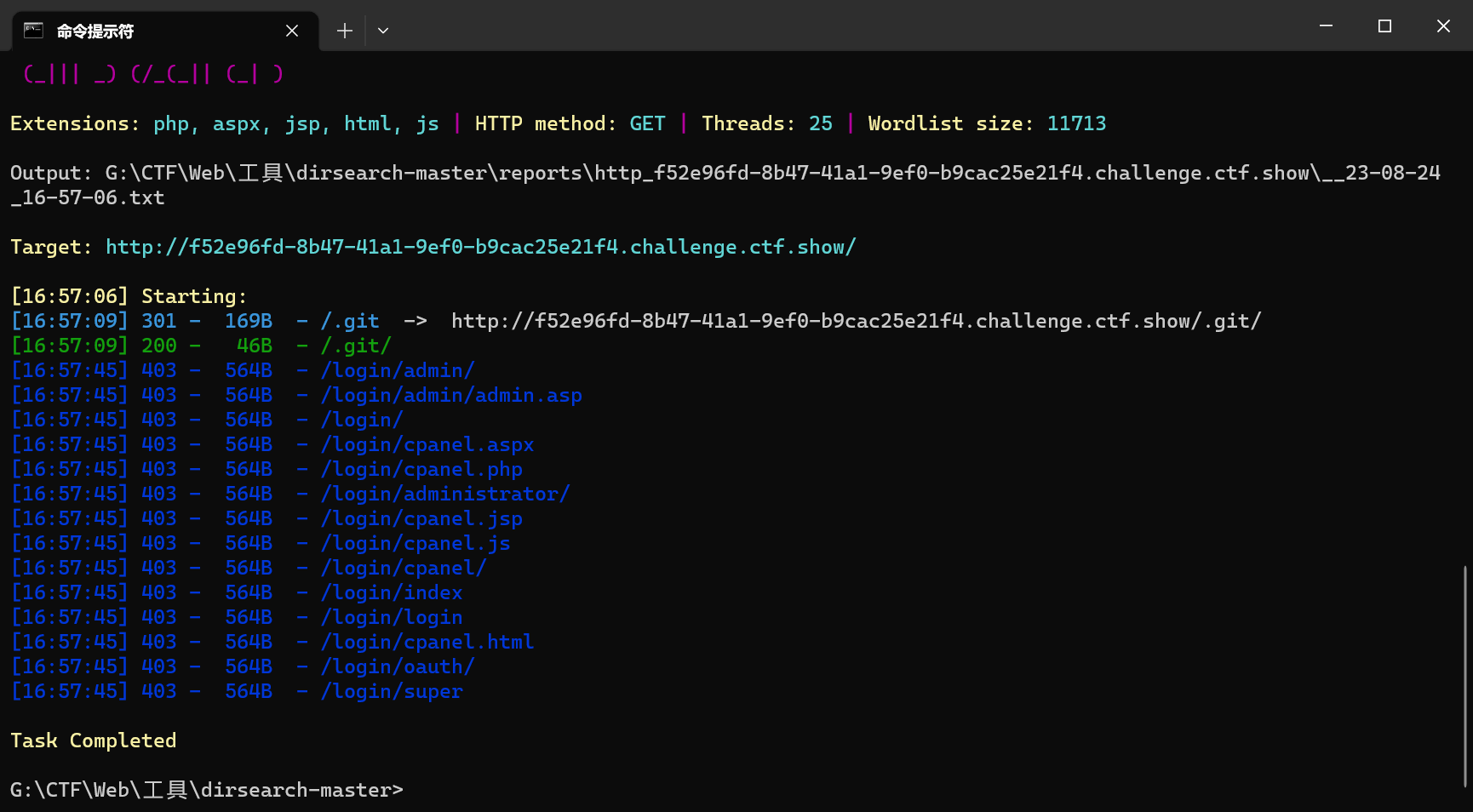Viewport: 1473px width, 812px height.
Task: Minimize the terminal window
Action: [1326, 26]
